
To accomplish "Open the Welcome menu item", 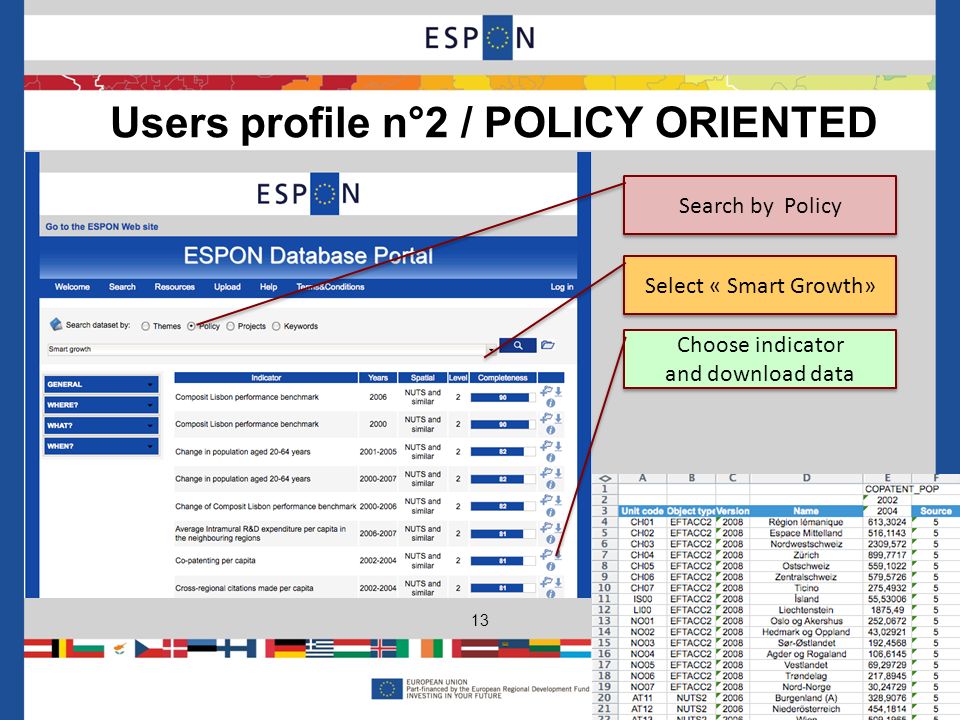I will (72, 287).
